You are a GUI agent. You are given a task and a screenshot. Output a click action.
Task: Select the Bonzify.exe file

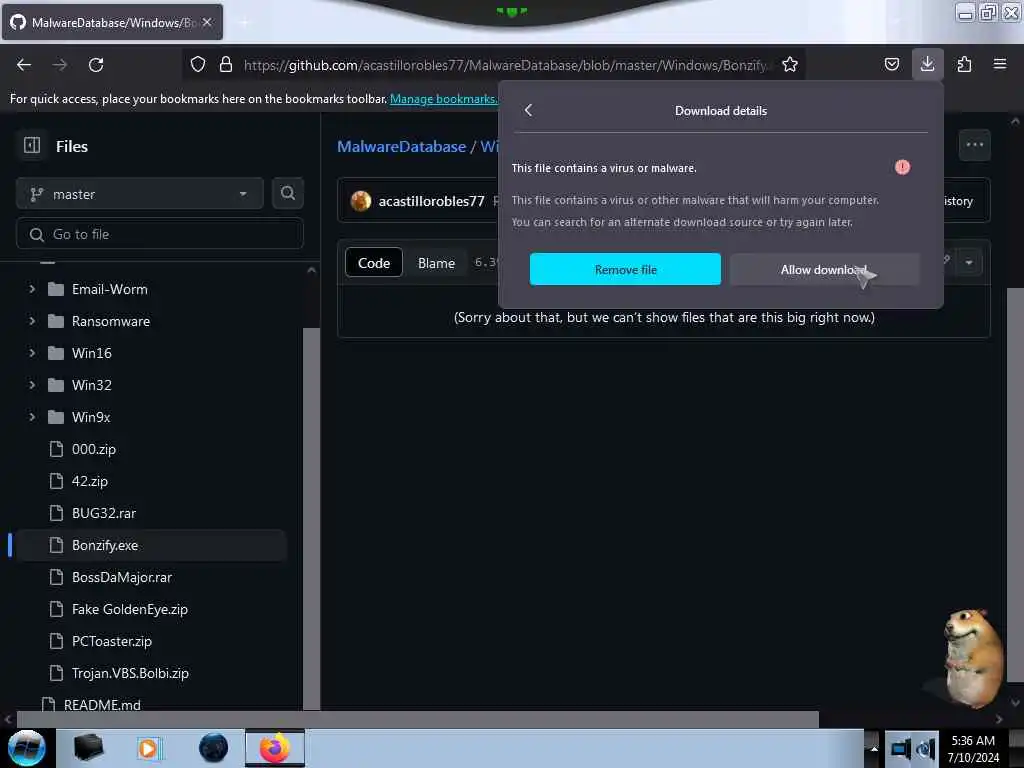pos(104,545)
